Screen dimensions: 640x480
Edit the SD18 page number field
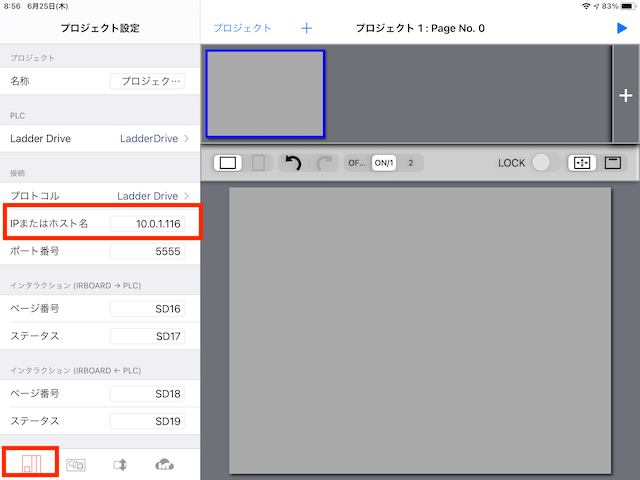(147, 393)
